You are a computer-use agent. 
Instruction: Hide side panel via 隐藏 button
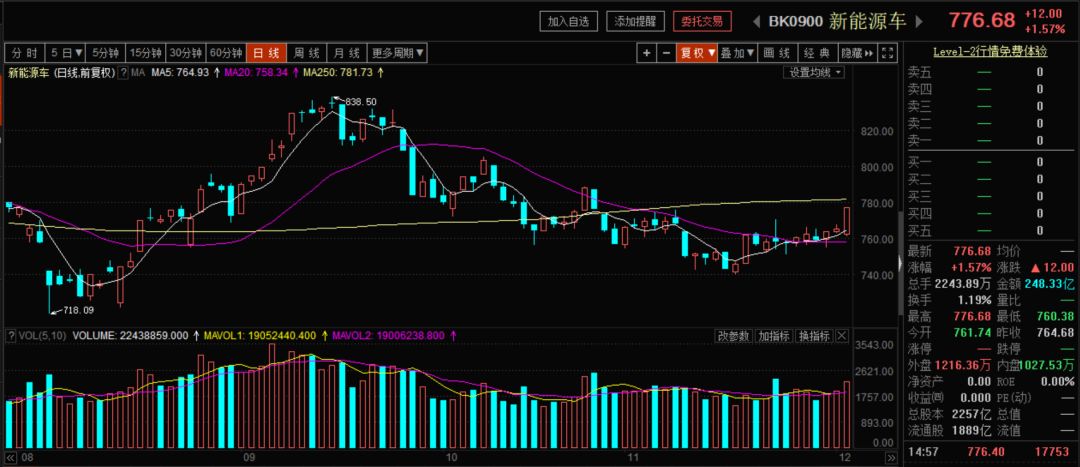(x=858, y=53)
